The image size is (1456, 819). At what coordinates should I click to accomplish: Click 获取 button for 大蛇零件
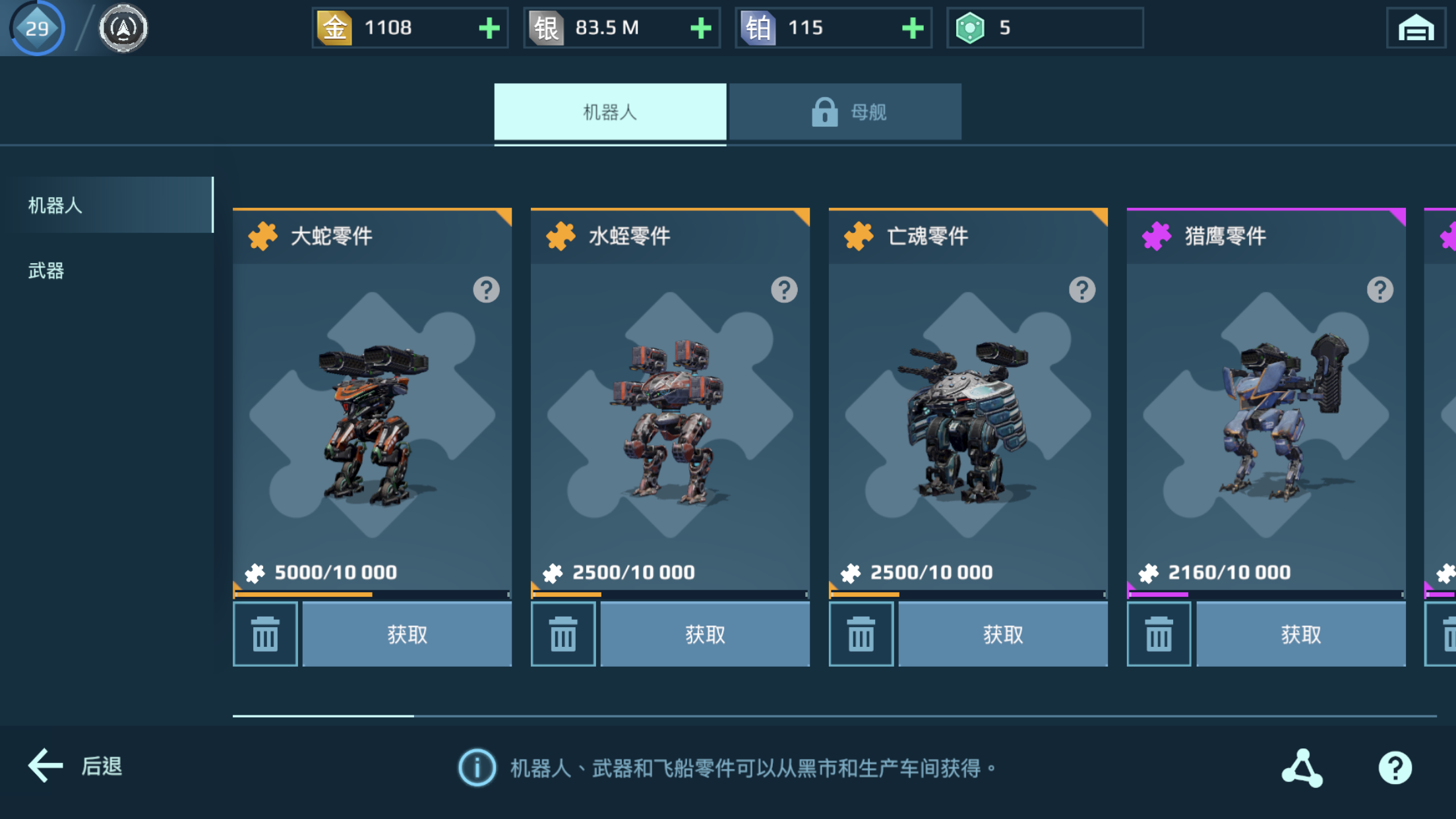(x=407, y=634)
